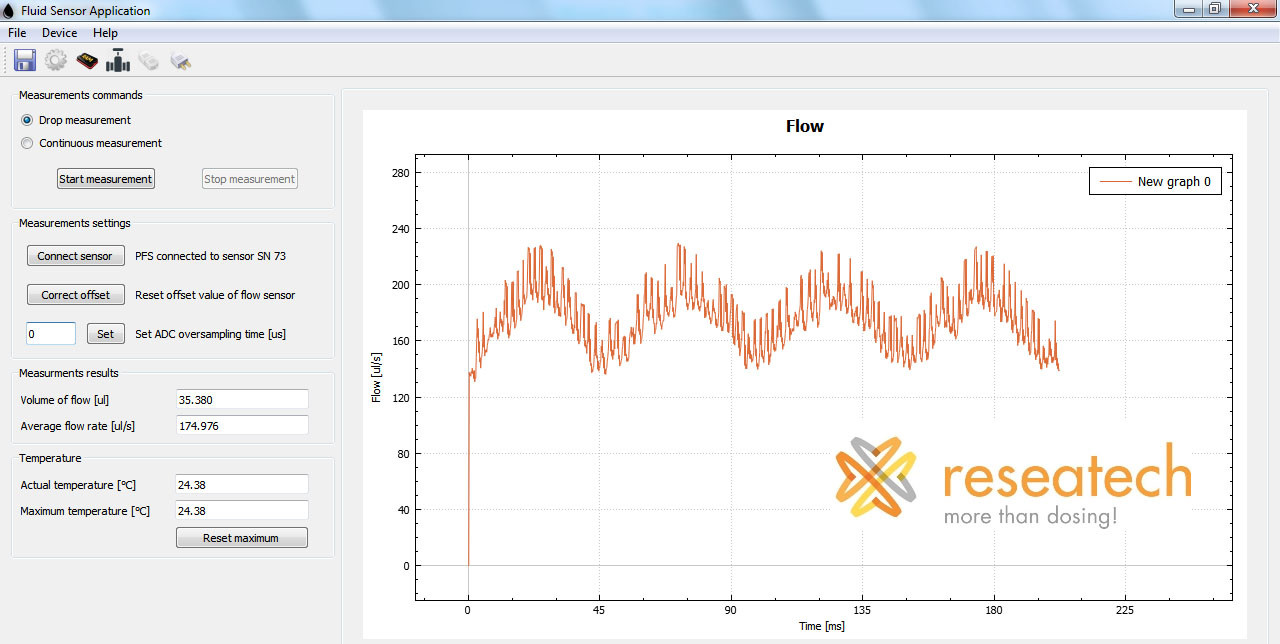
Task: Click the Average flow rate value field
Action: 241,425
